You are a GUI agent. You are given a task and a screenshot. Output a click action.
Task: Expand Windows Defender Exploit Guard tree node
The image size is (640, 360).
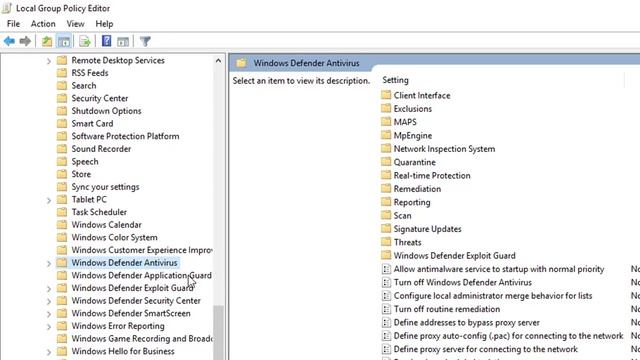coord(49,289)
